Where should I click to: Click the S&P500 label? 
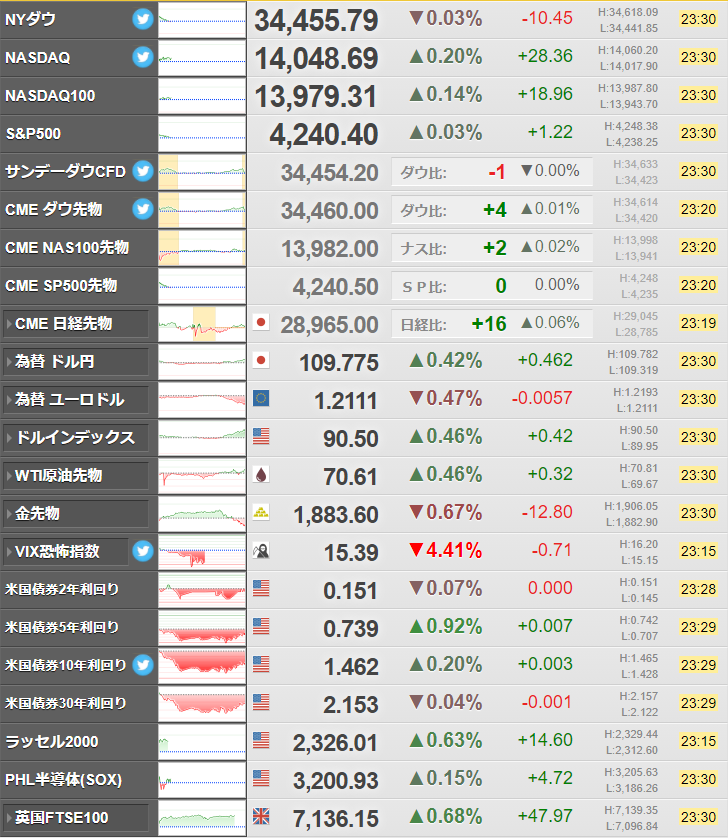pyautogui.click(x=33, y=134)
